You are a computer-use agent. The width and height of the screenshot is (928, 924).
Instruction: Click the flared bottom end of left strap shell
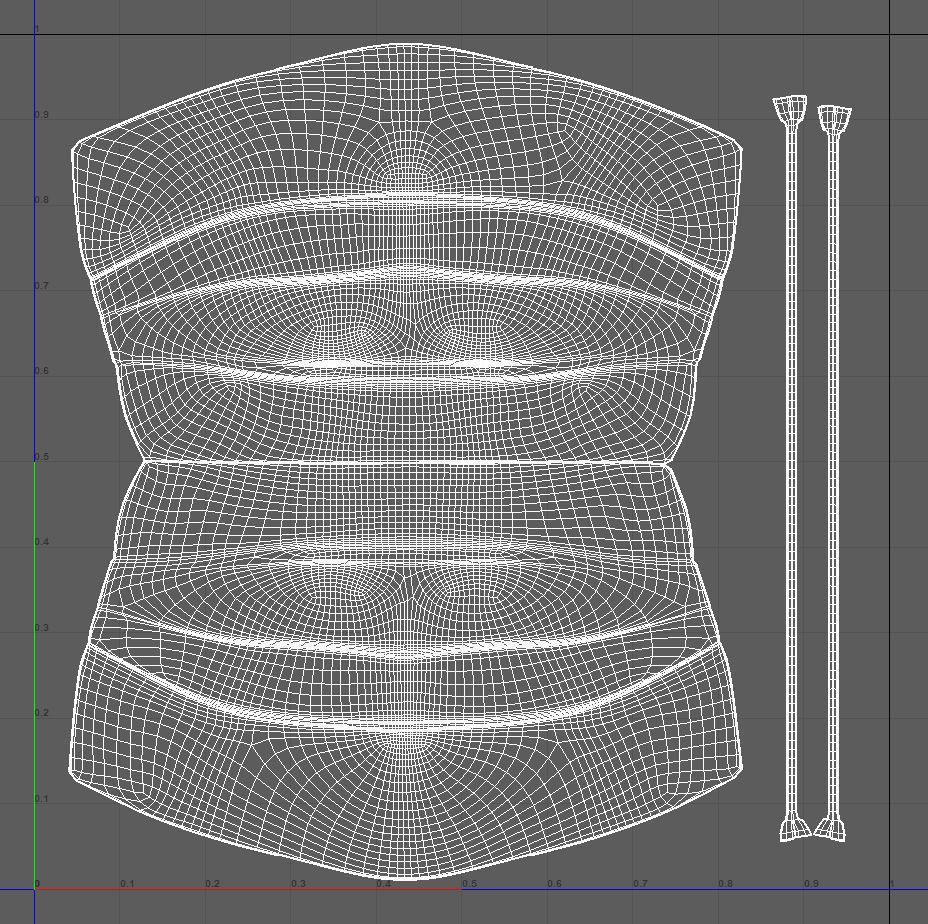coord(794,828)
